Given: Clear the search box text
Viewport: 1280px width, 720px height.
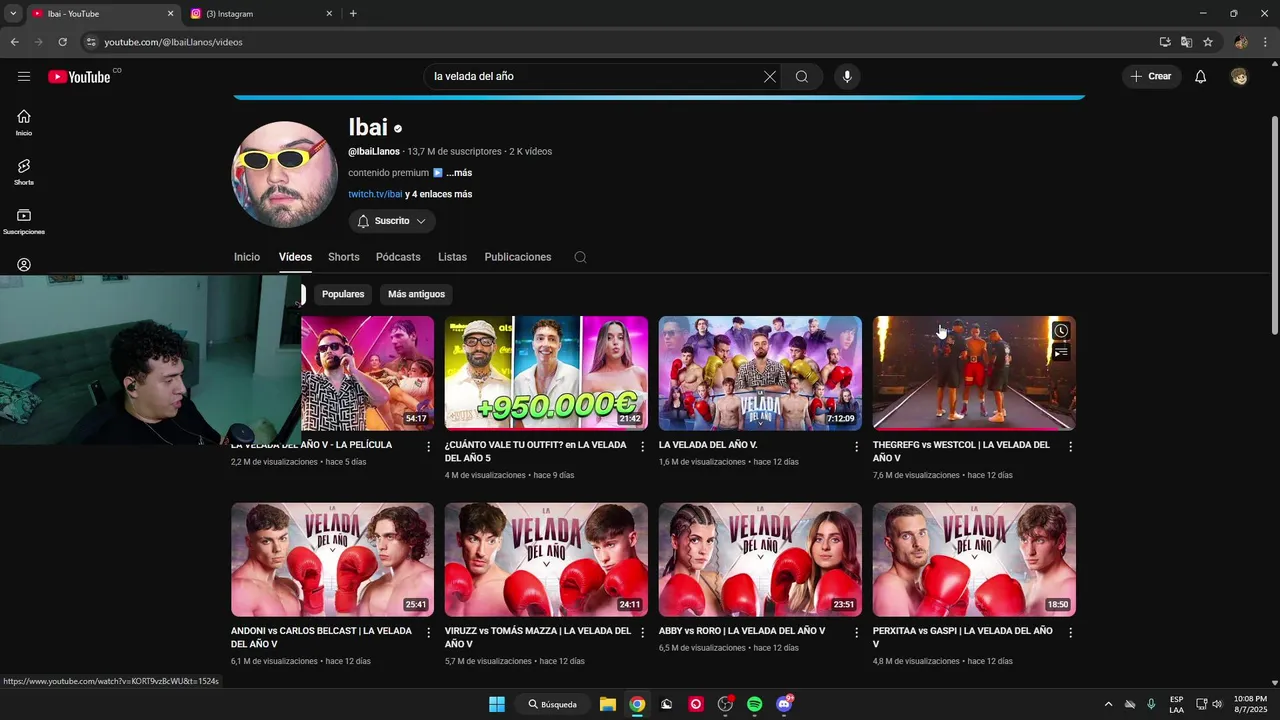Looking at the screenshot, I should pyautogui.click(x=770, y=76).
